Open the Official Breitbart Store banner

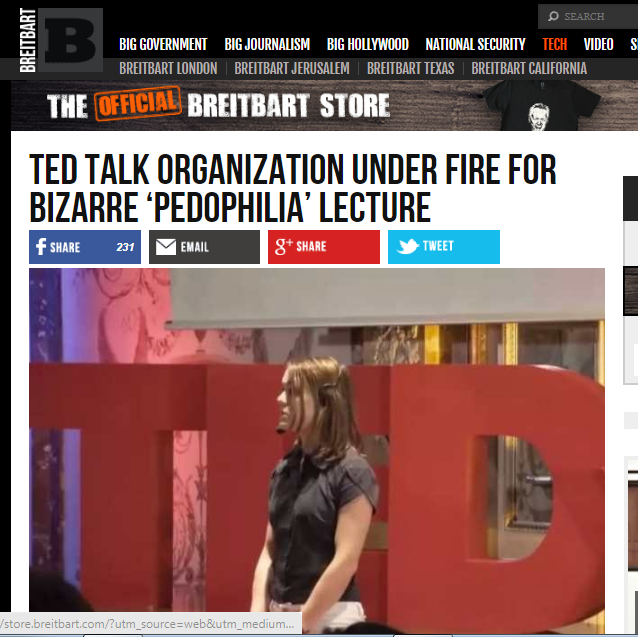[x=324, y=105]
